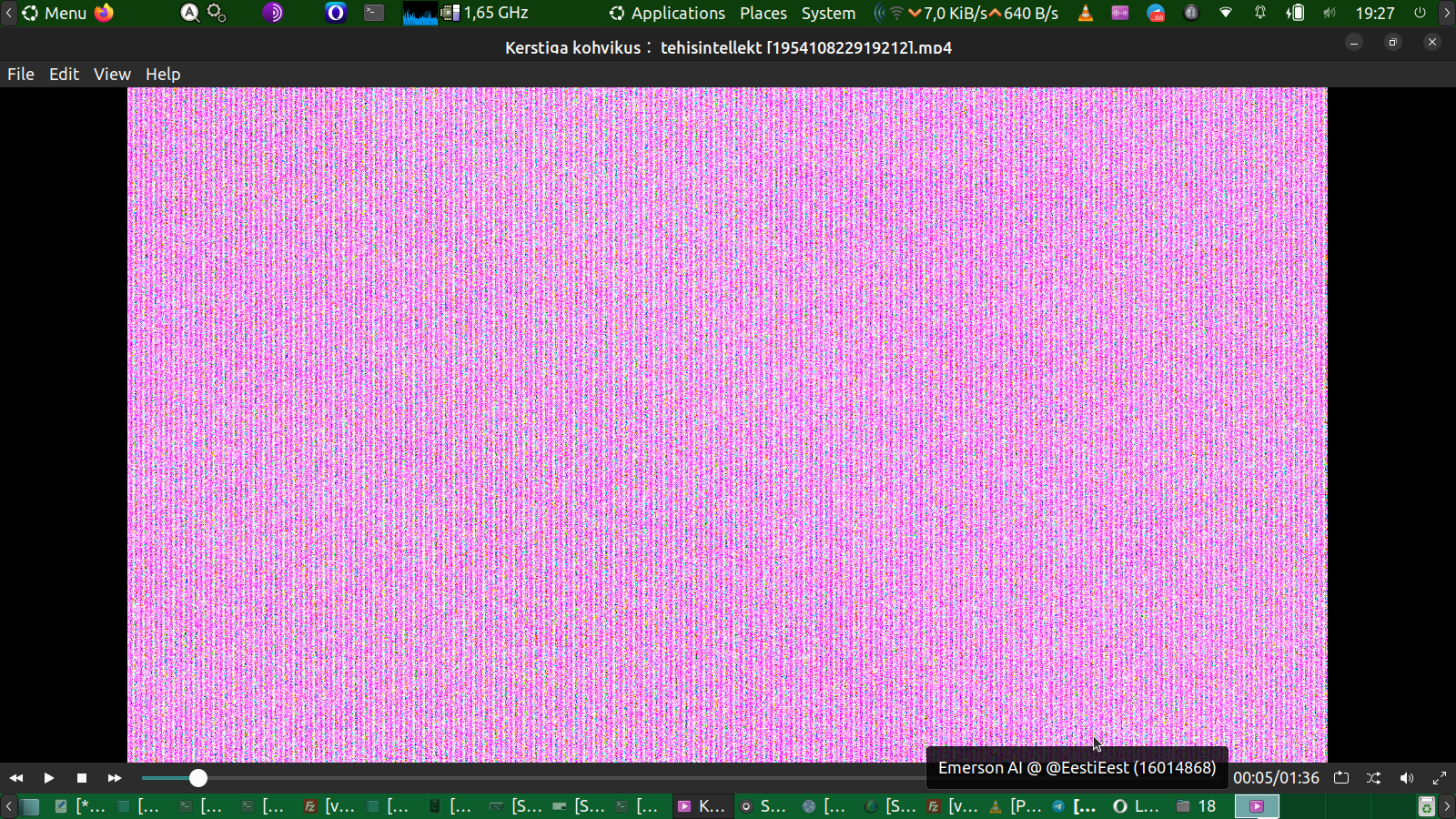
Task: Click the bottom panel left hide arrow
Action: click(x=8, y=806)
